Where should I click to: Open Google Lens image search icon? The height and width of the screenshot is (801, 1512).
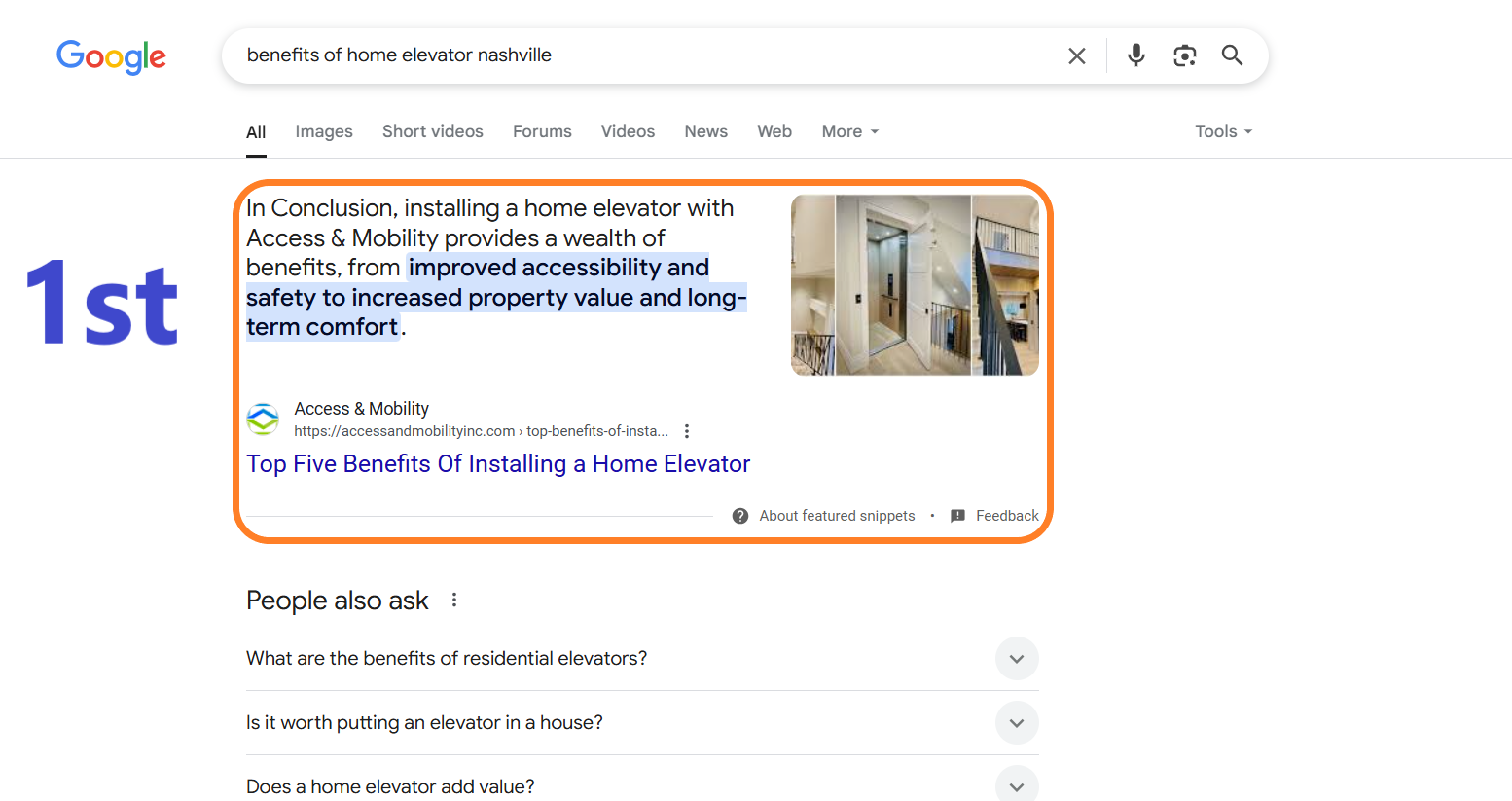coord(1184,55)
